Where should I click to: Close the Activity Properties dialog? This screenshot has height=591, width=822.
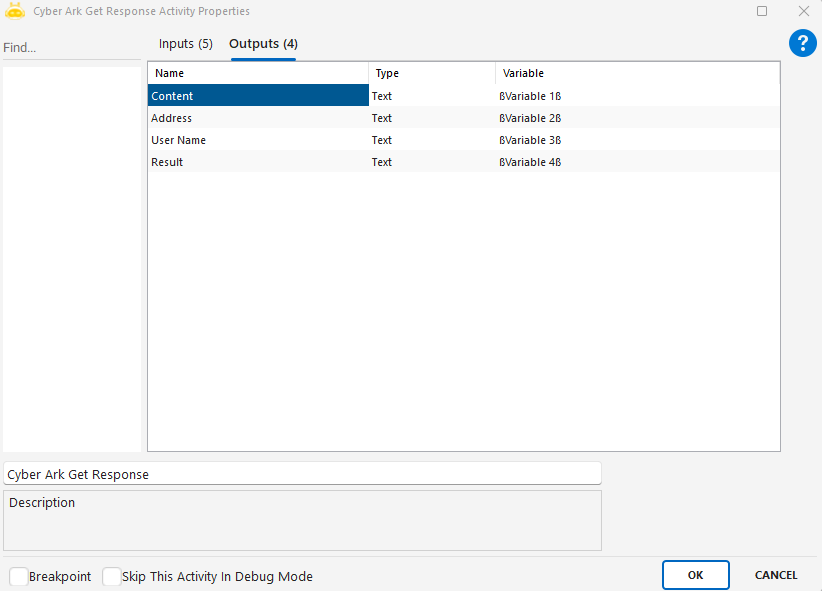[803, 11]
